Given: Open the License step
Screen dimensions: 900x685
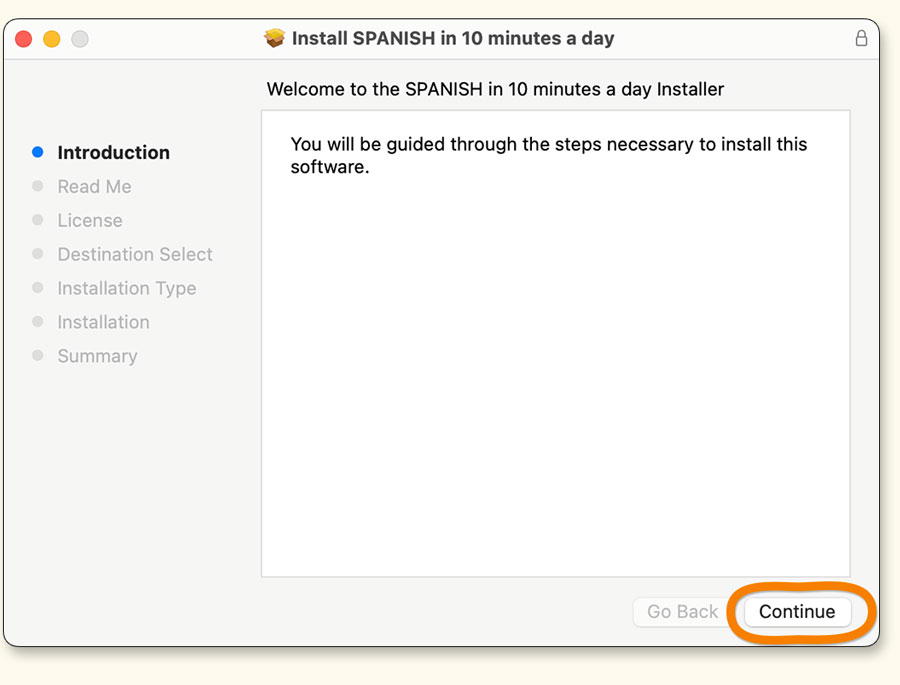Looking at the screenshot, I should pyautogui.click(x=90, y=221).
